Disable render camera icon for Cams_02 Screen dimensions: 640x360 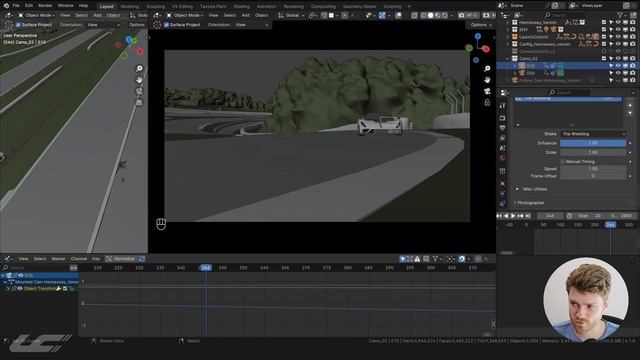pos(633,58)
